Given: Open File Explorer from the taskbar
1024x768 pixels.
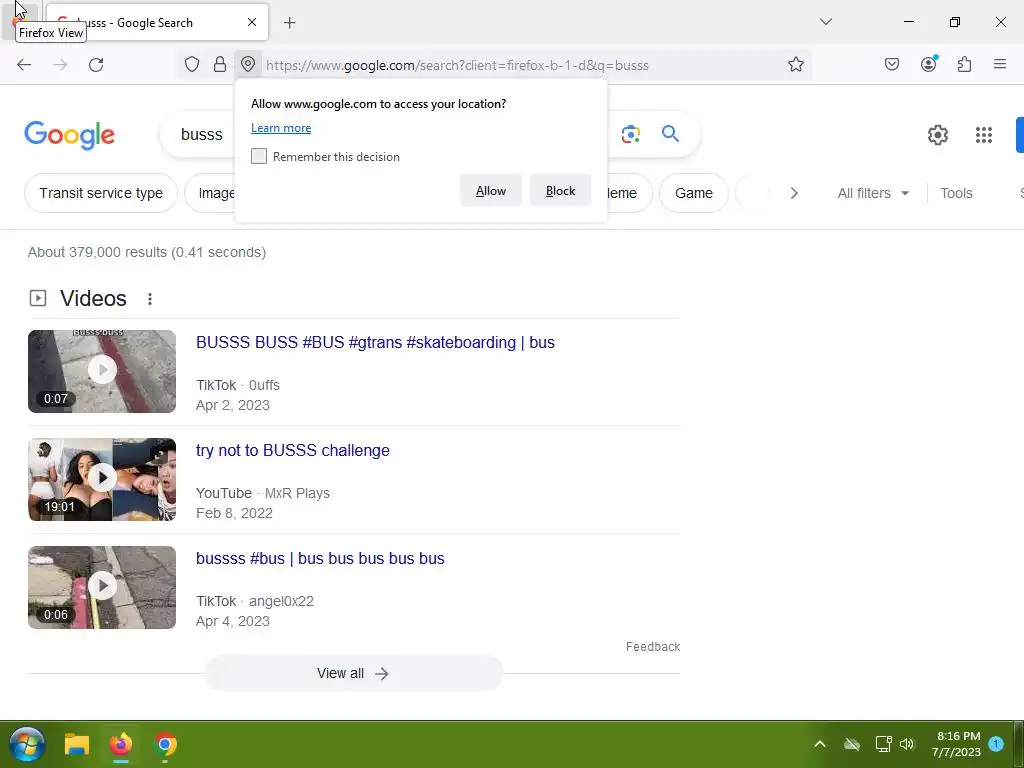Looking at the screenshot, I should point(76,744).
